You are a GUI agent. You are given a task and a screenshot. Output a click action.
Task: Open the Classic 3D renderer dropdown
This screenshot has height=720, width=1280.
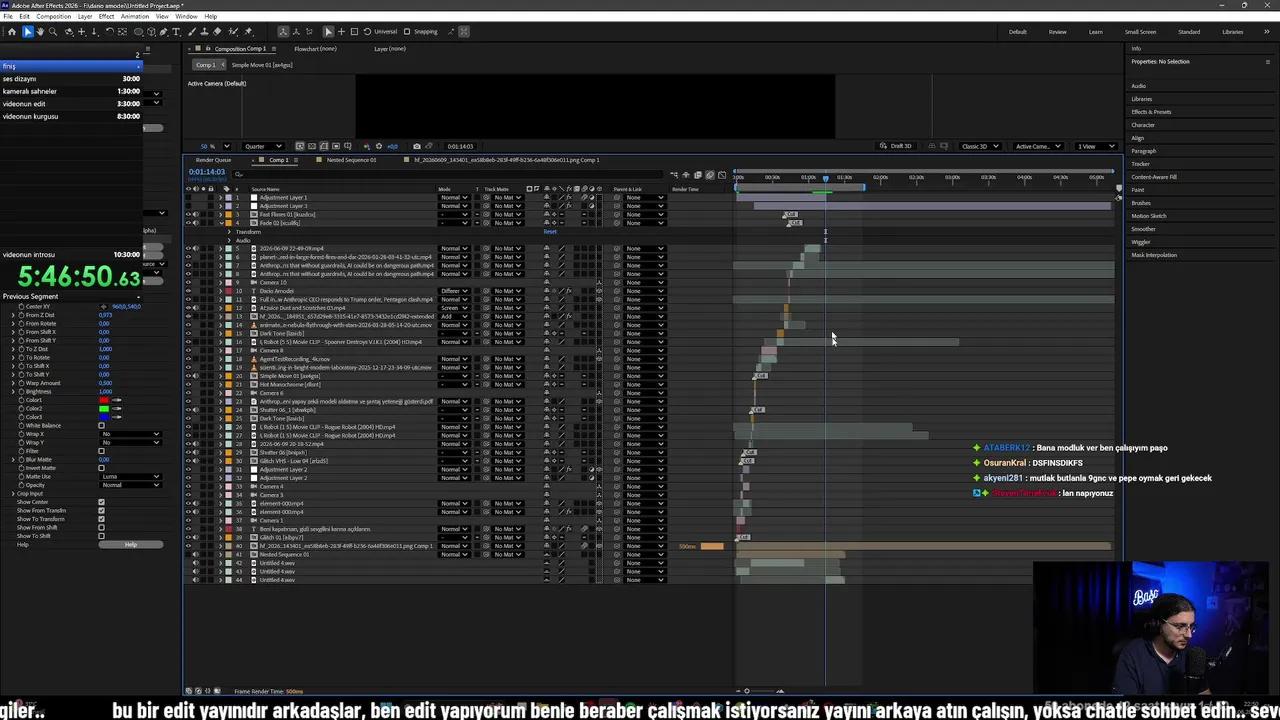tap(980, 146)
